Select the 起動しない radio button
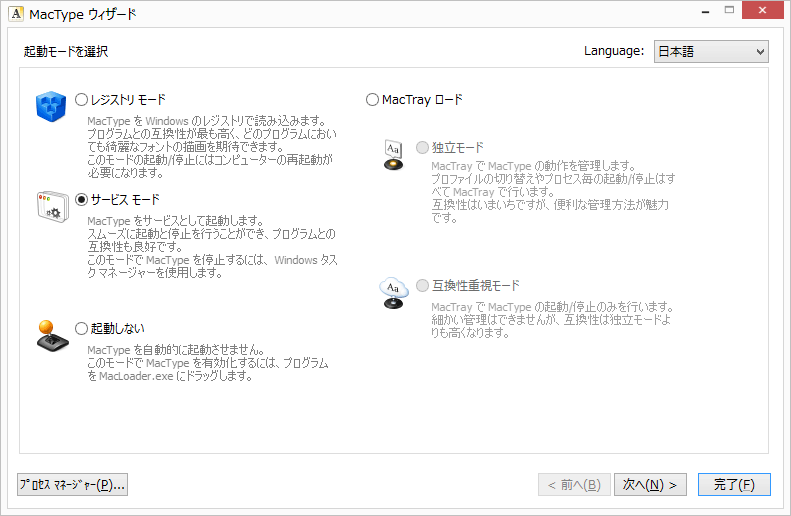This screenshot has height=516, width=791. pos(81,329)
